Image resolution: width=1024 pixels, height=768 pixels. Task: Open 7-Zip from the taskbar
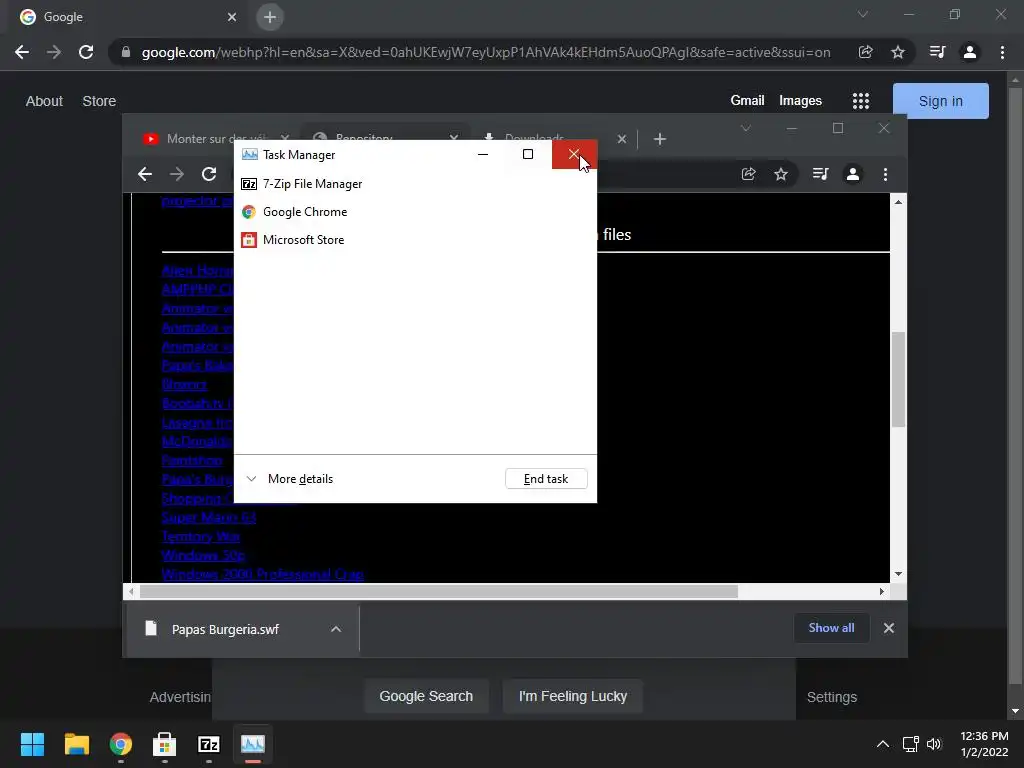click(x=209, y=744)
